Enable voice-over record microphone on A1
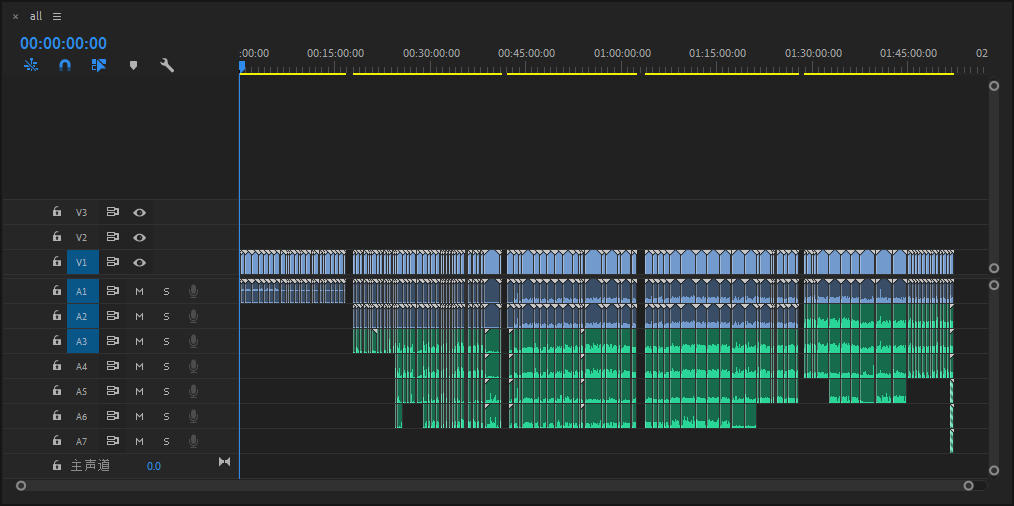1014x506 pixels. coord(193,291)
